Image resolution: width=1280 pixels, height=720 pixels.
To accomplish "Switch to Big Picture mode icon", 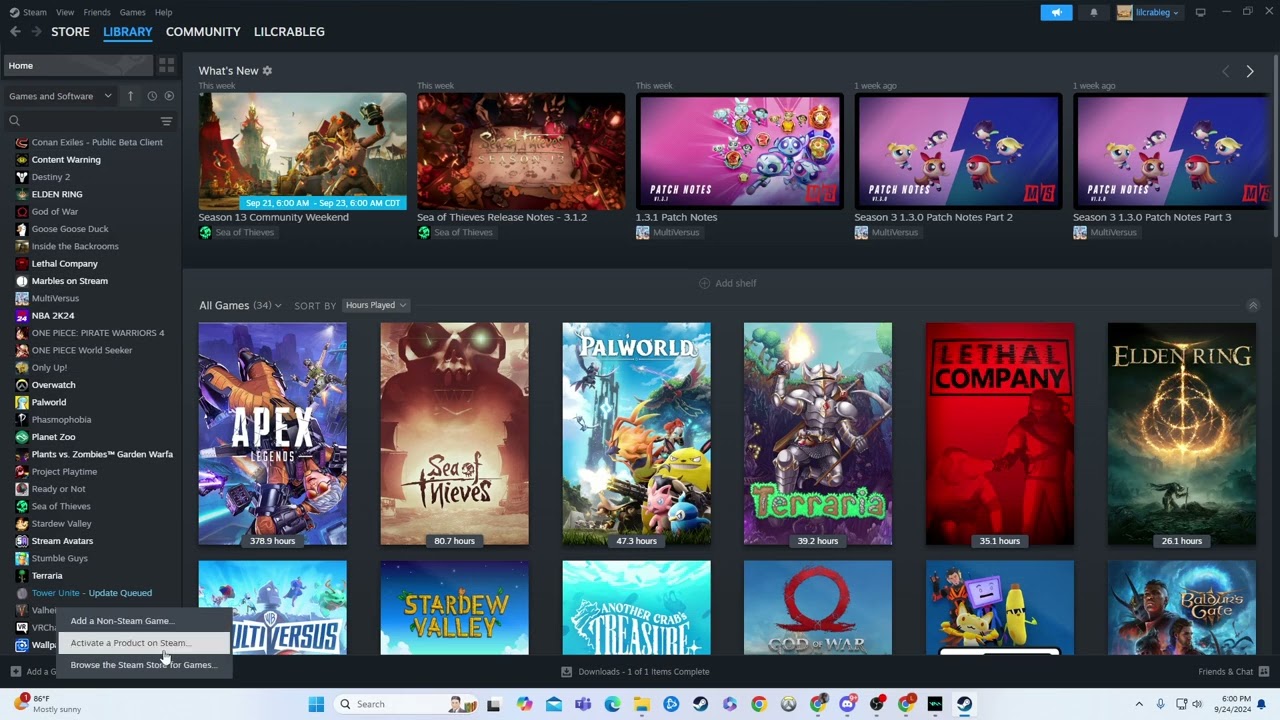I will click(x=1200, y=12).
